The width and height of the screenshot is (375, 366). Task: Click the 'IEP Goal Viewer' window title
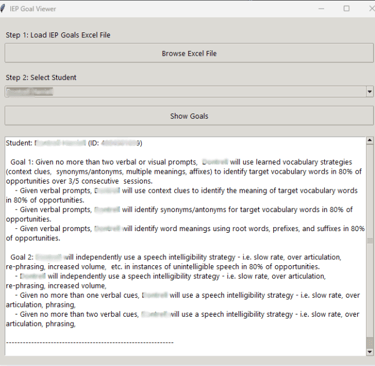point(33,9)
